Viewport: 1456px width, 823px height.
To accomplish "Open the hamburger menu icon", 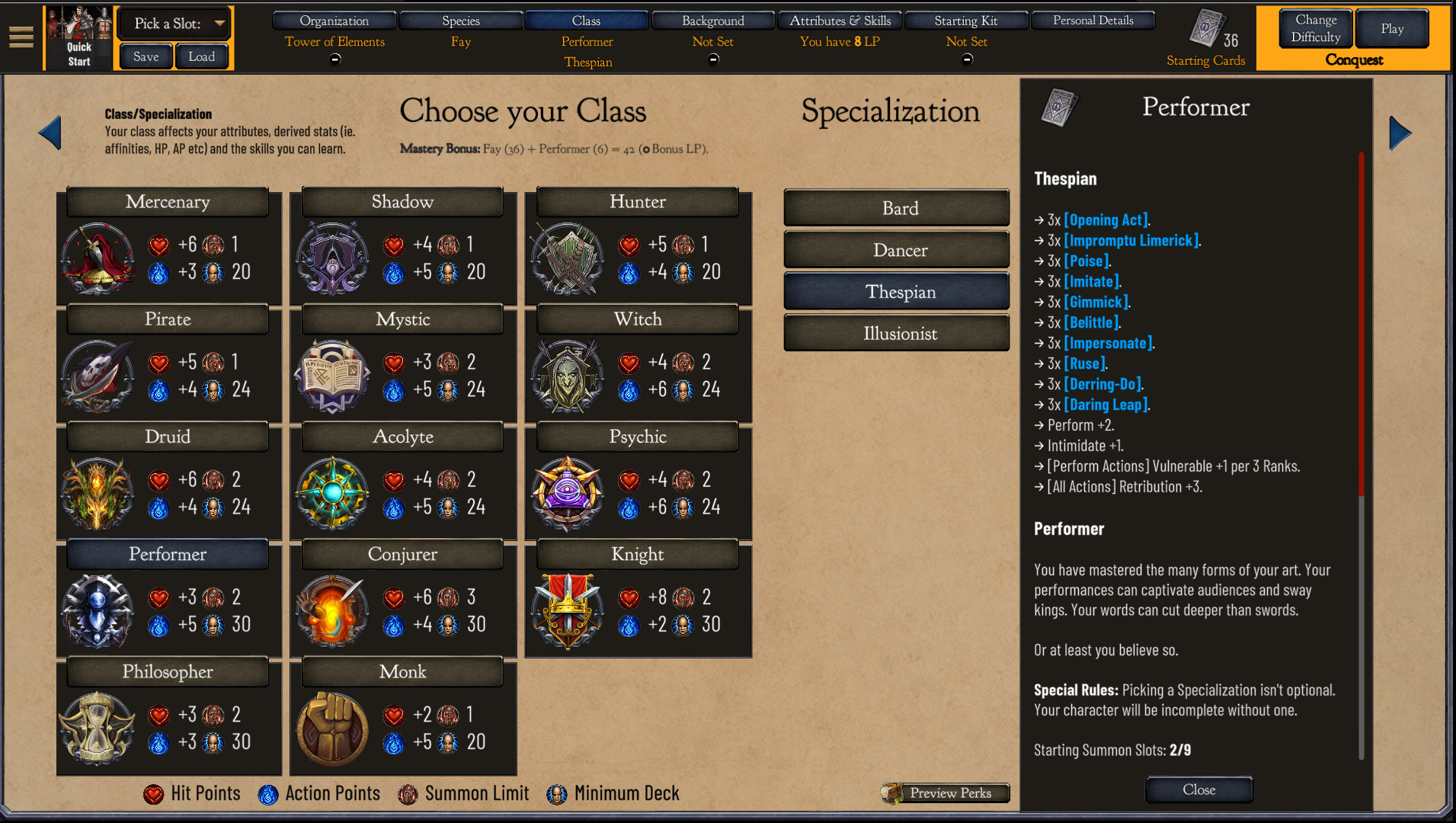I will coord(21,37).
